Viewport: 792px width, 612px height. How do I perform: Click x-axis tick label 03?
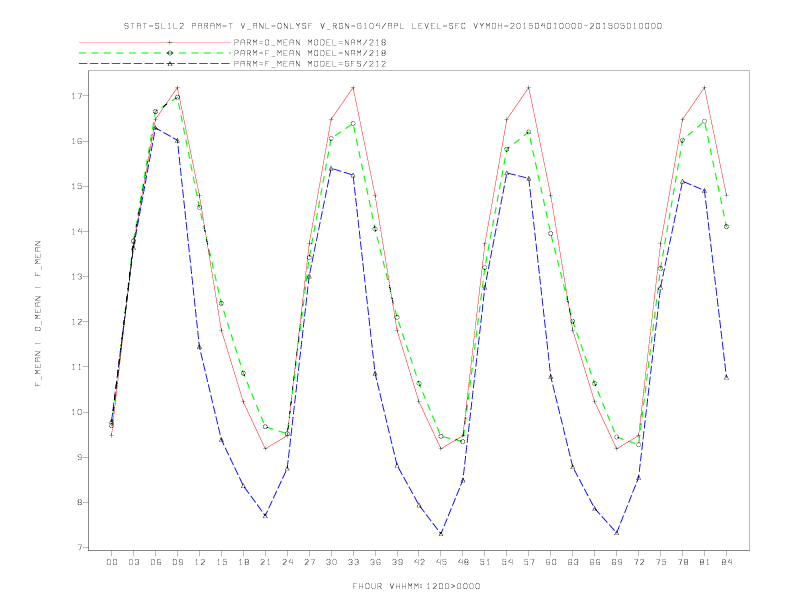coord(133,562)
